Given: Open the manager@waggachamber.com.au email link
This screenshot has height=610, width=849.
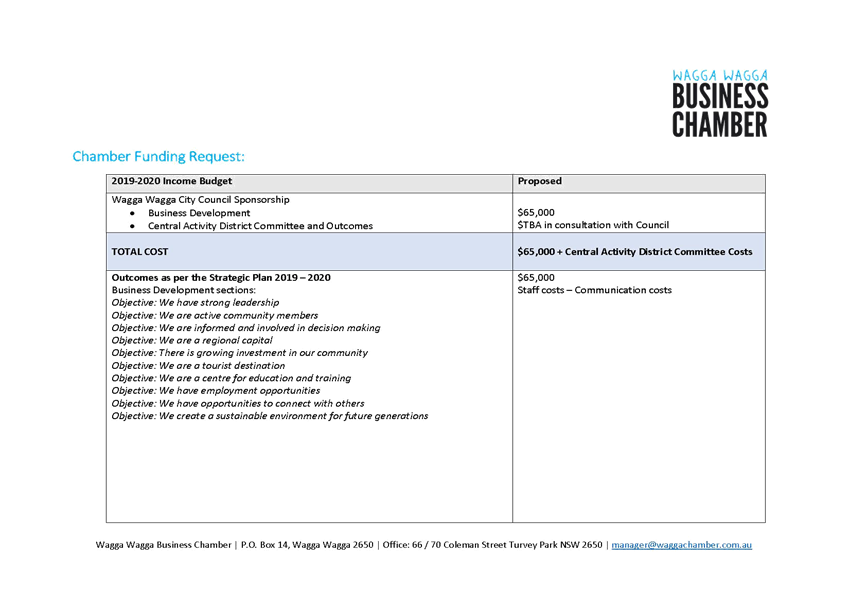Looking at the screenshot, I should point(682,545).
